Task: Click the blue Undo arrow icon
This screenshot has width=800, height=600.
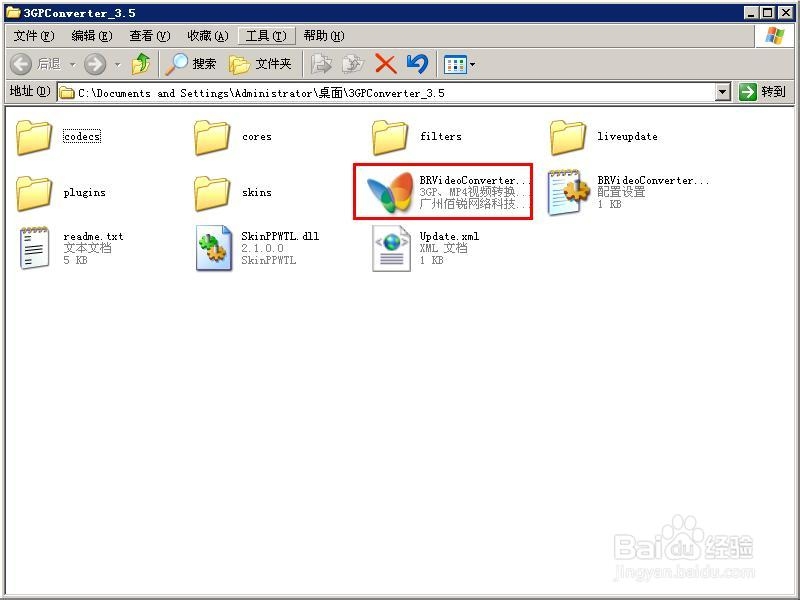Action: pos(417,64)
